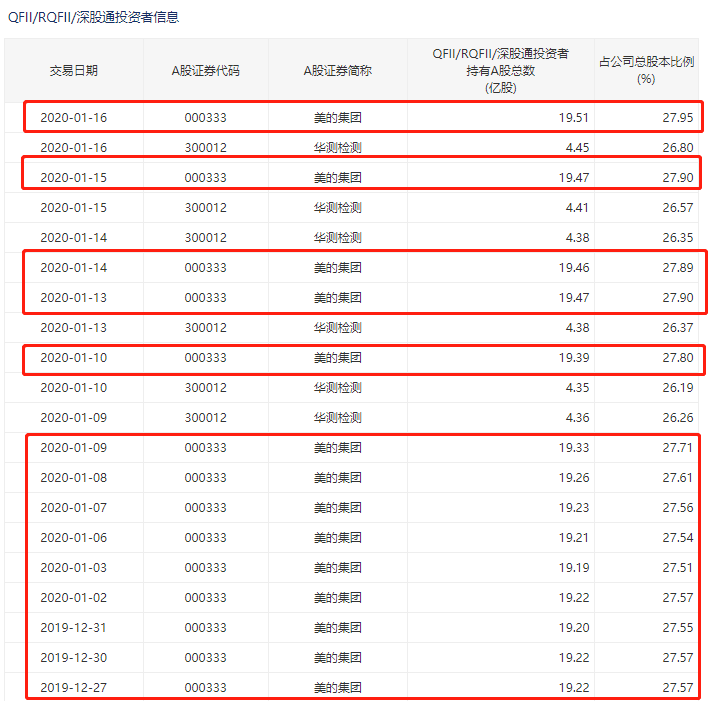Click holdings value 19.26
This screenshot has height=701, width=711.
pyautogui.click(x=574, y=478)
